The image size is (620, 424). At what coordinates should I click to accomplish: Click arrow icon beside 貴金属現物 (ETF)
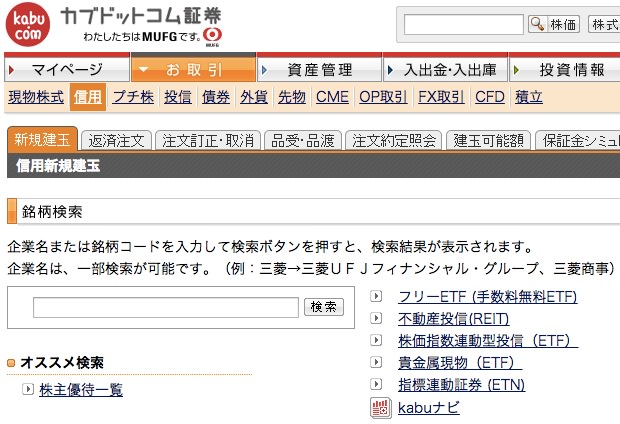click(376, 362)
